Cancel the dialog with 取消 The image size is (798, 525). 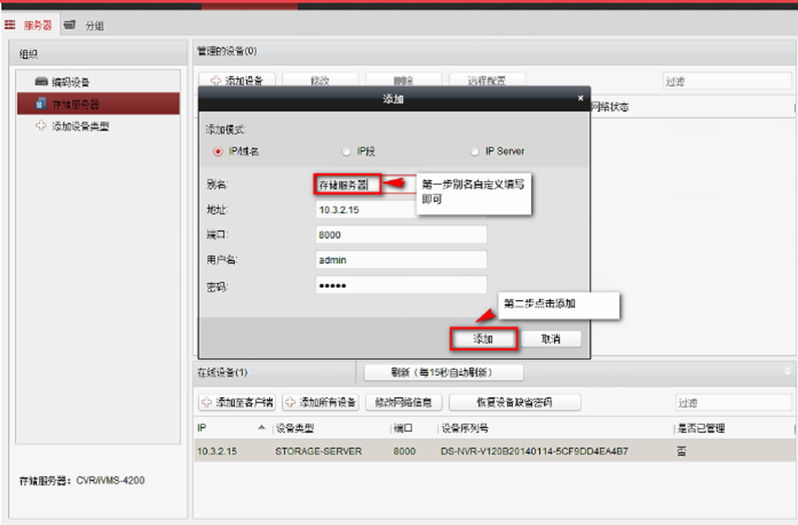551,339
